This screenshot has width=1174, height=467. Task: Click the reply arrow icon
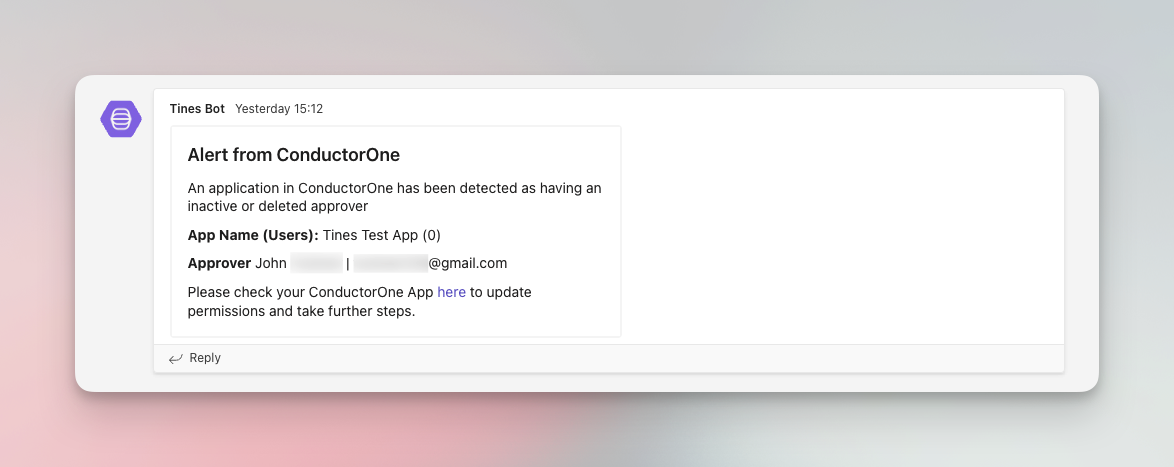point(176,358)
